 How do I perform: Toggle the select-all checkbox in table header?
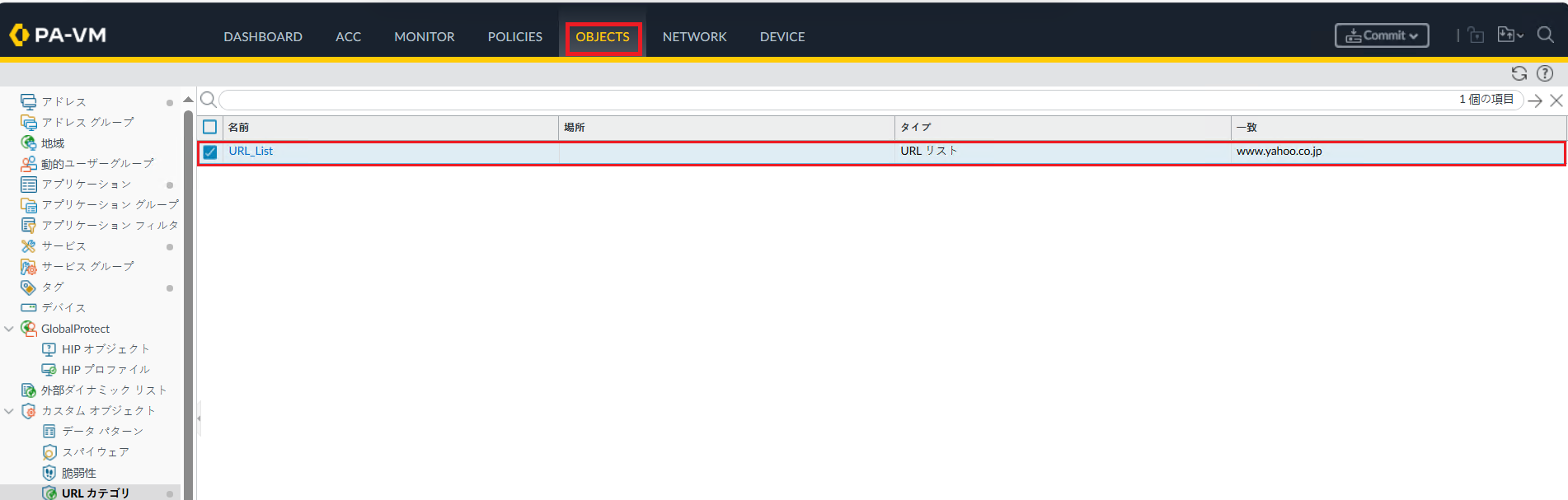point(210,127)
